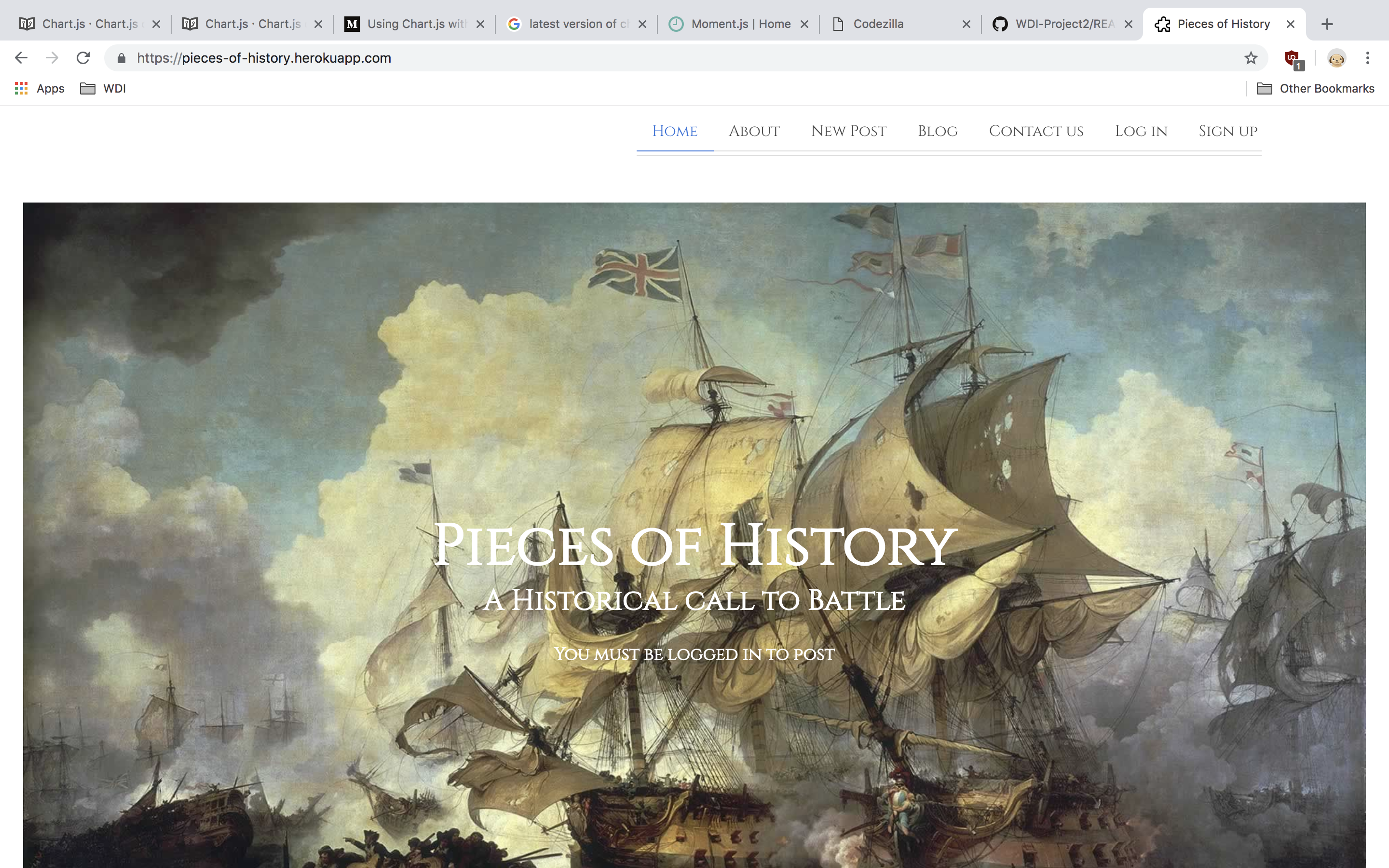Screen dimensions: 1389x868
Task: Switch to the Moment.js Home tab
Action: pyautogui.click(x=739, y=24)
